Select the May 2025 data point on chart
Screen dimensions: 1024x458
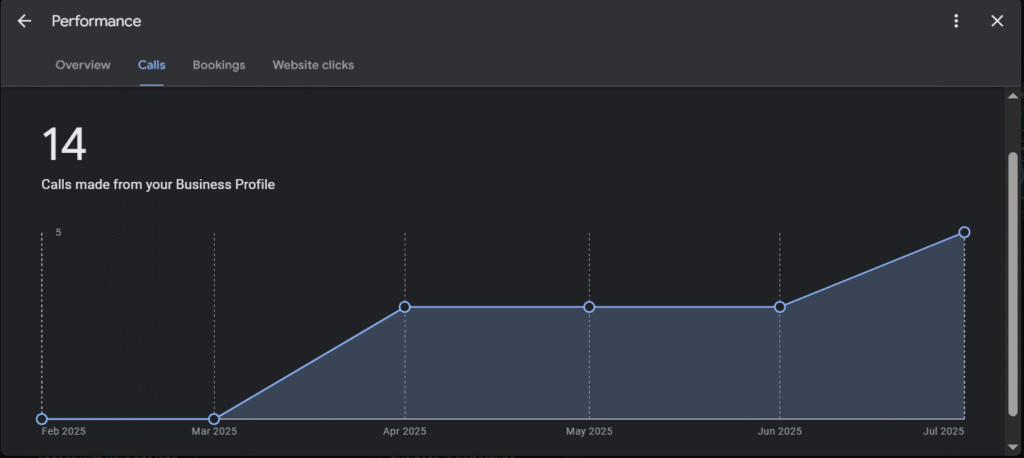pos(589,307)
